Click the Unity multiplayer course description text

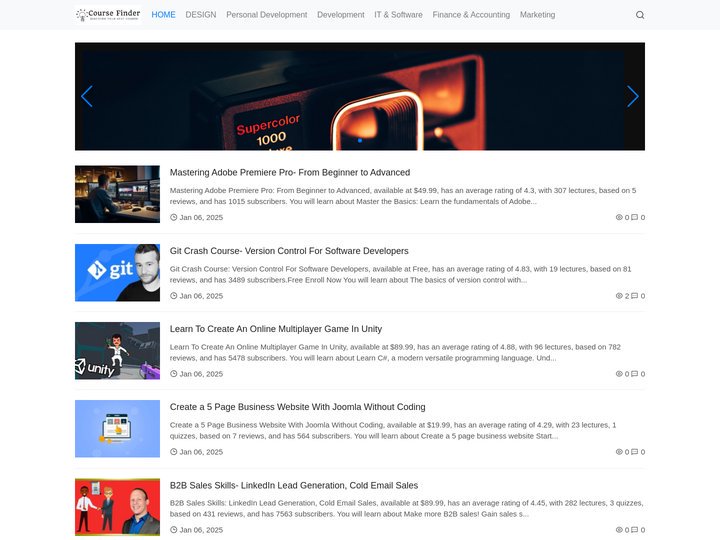coord(395,353)
